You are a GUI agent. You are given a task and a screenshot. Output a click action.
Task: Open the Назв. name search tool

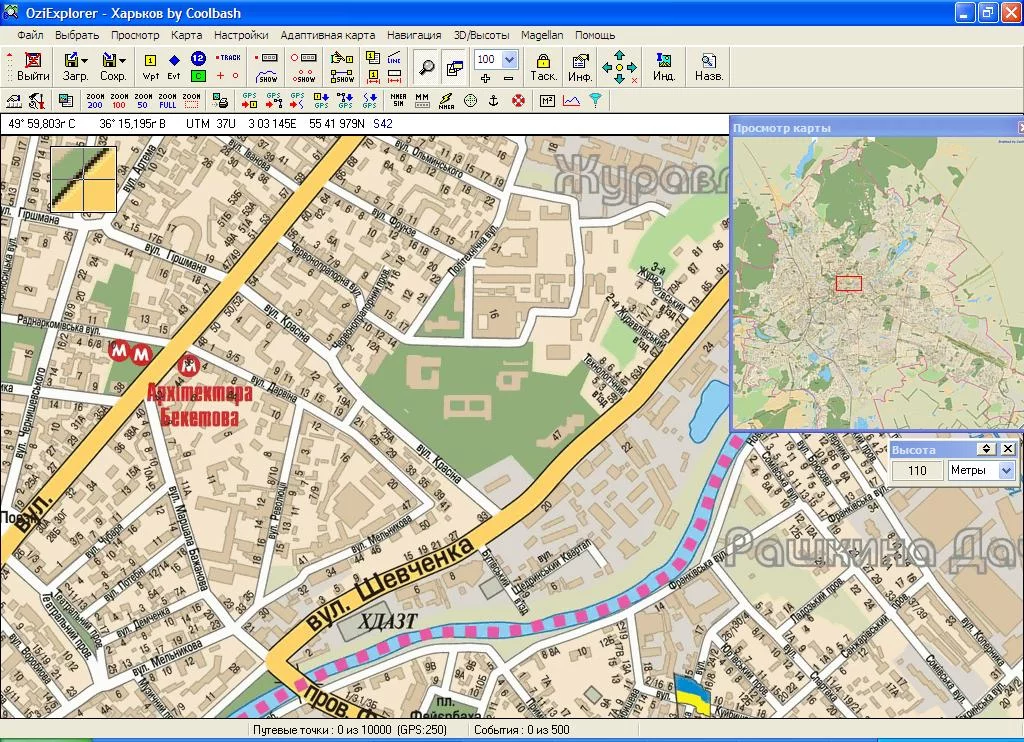709,67
